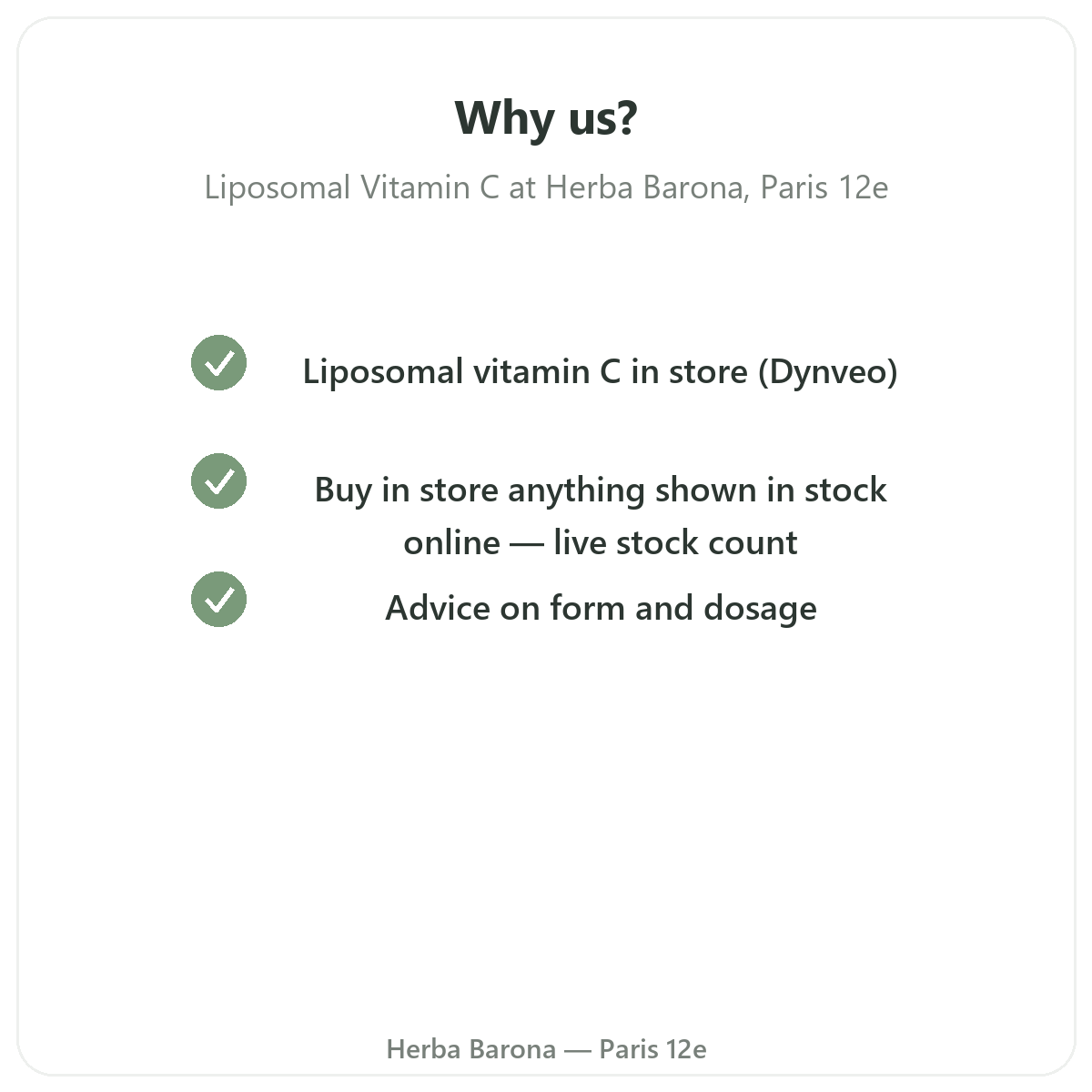
Task: Select the phrase 'live stock count'
Action: [675, 542]
